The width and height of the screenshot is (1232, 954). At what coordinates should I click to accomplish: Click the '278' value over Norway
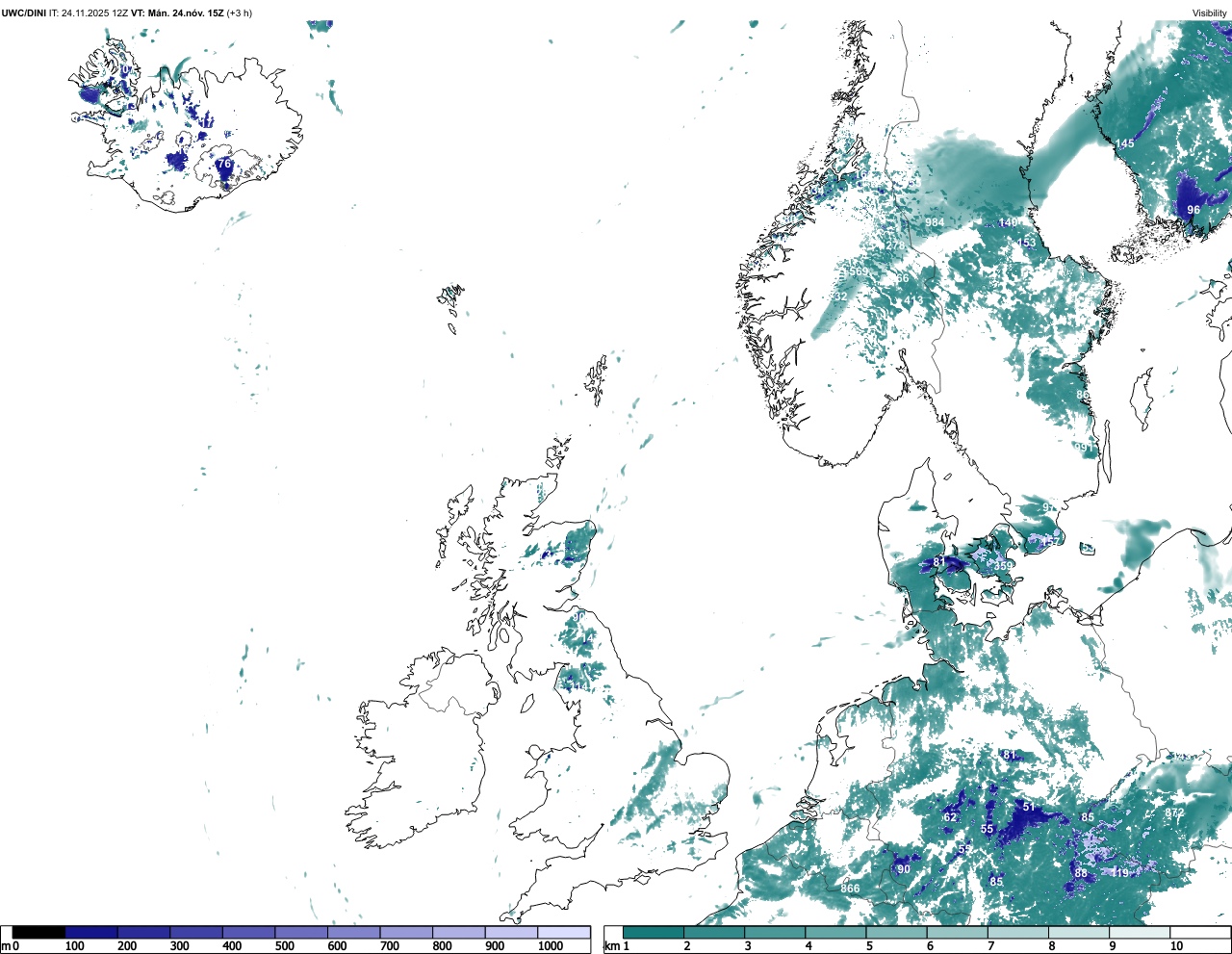pyautogui.click(x=896, y=245)
